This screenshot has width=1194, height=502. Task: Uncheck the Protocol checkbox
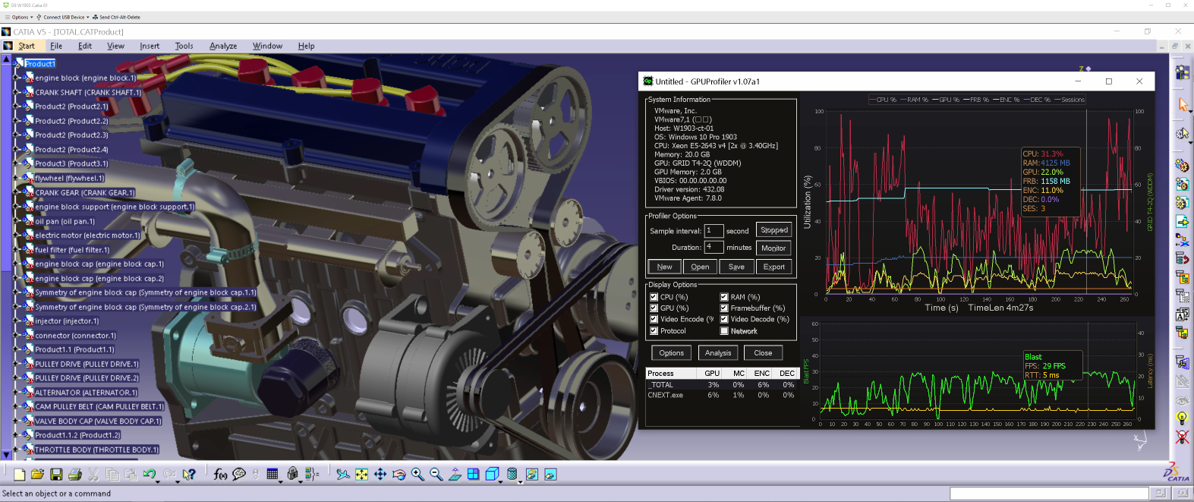coord(653,331)
